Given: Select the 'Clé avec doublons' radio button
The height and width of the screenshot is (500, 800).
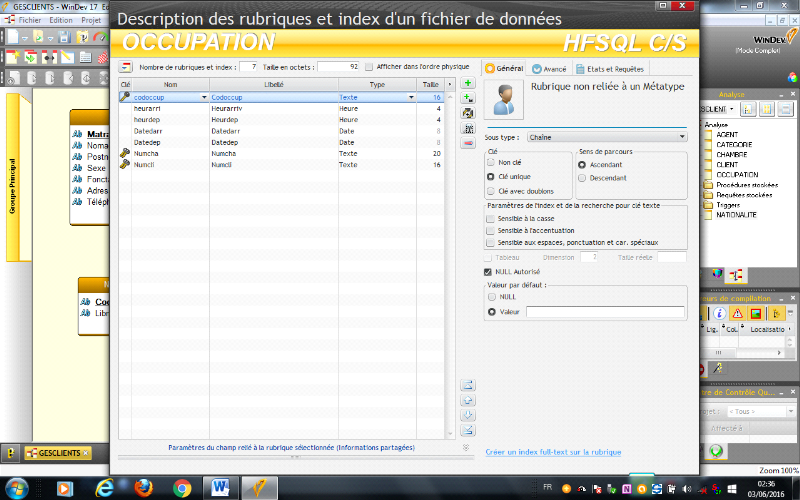Looking at the screenshot, I should [x=490, y=190].
